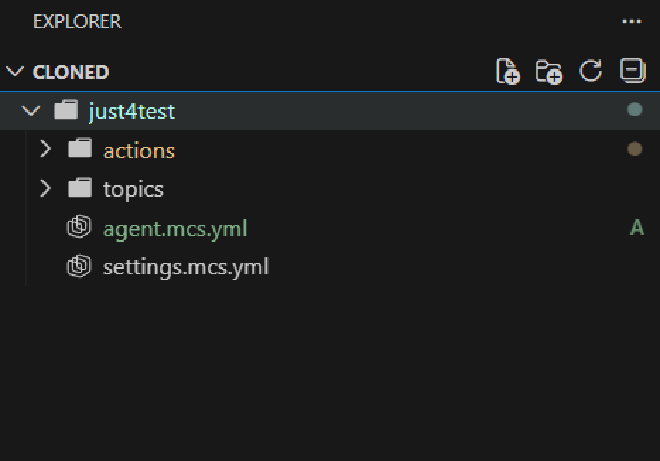This screenshot has height=461, width=660.
Task: Collapse all folders in Explorer
Action: (x=632, y=71)
